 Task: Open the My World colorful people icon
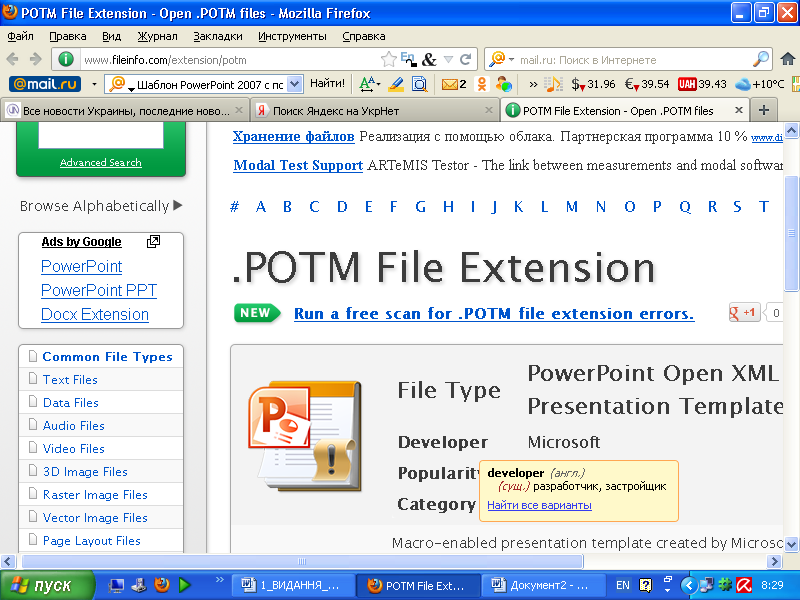[x=504, y=84]
